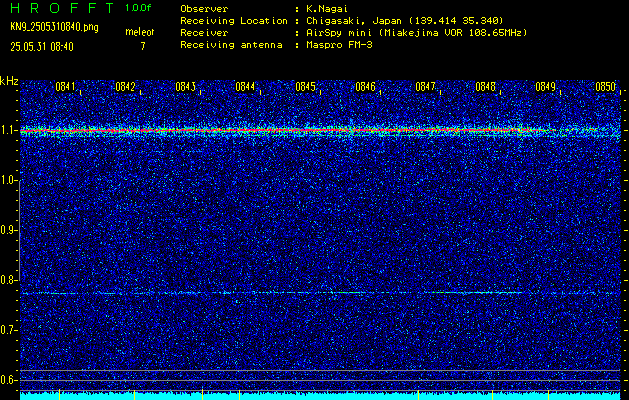This screenshot has height=400, width=629.
Task: Click the faint signal line below 0.8 kHz
Action: tap(320, 293)
